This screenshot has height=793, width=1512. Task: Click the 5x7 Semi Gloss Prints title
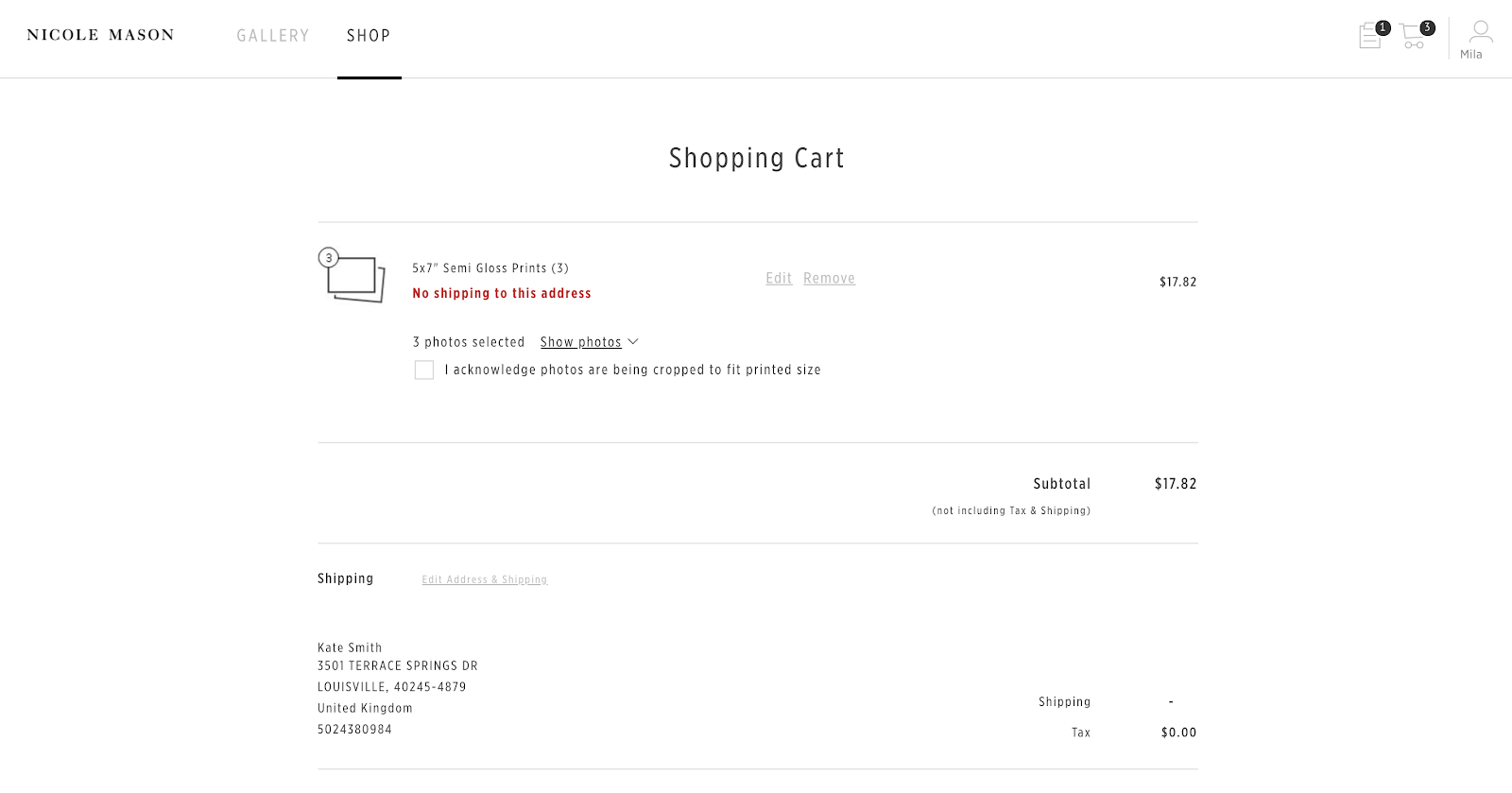490,268
